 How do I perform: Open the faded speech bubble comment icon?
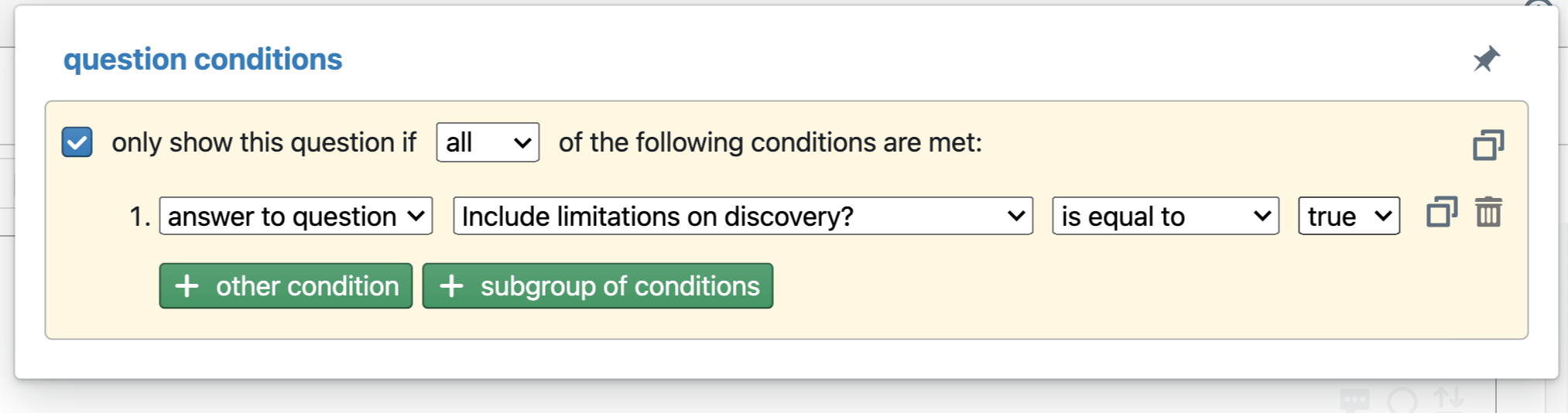point(1355,400)
